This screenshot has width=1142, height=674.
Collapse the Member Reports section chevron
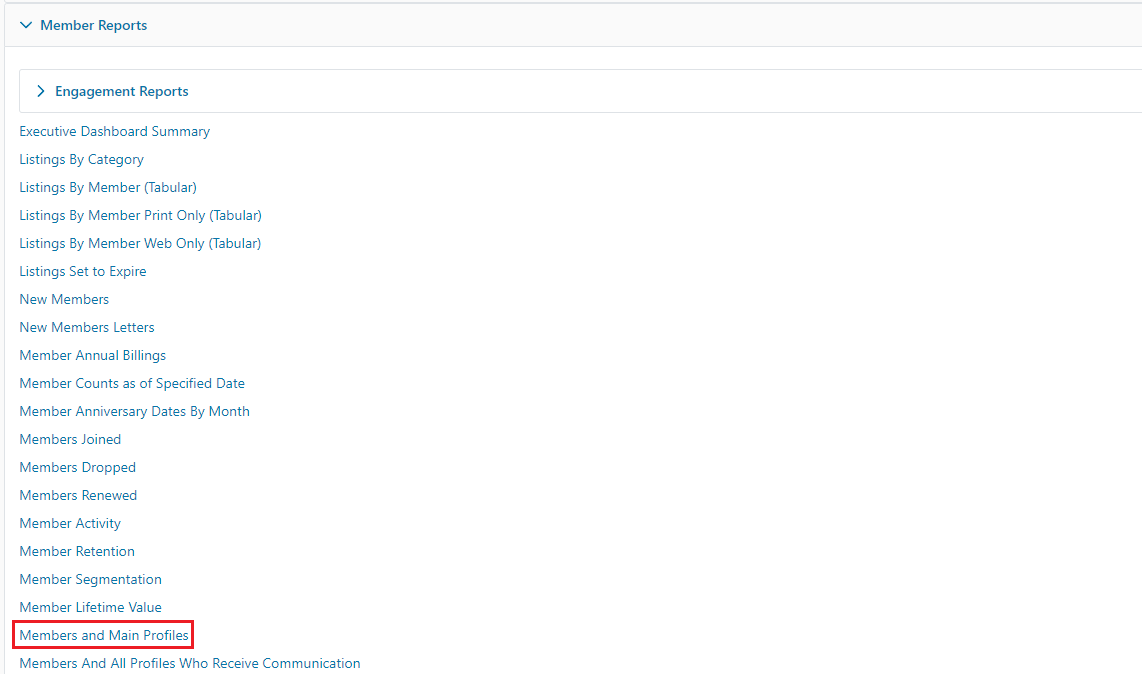(x=26, y=26)
